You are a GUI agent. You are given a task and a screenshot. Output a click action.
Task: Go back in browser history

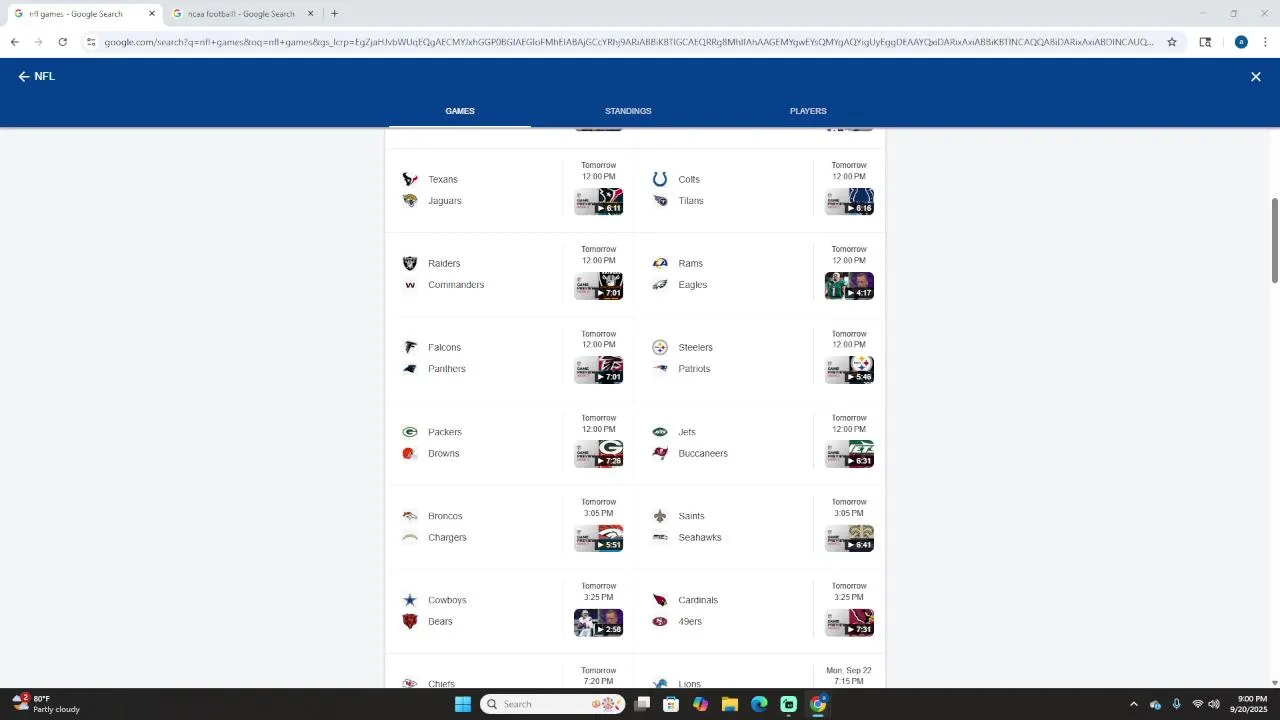[14, 42]
